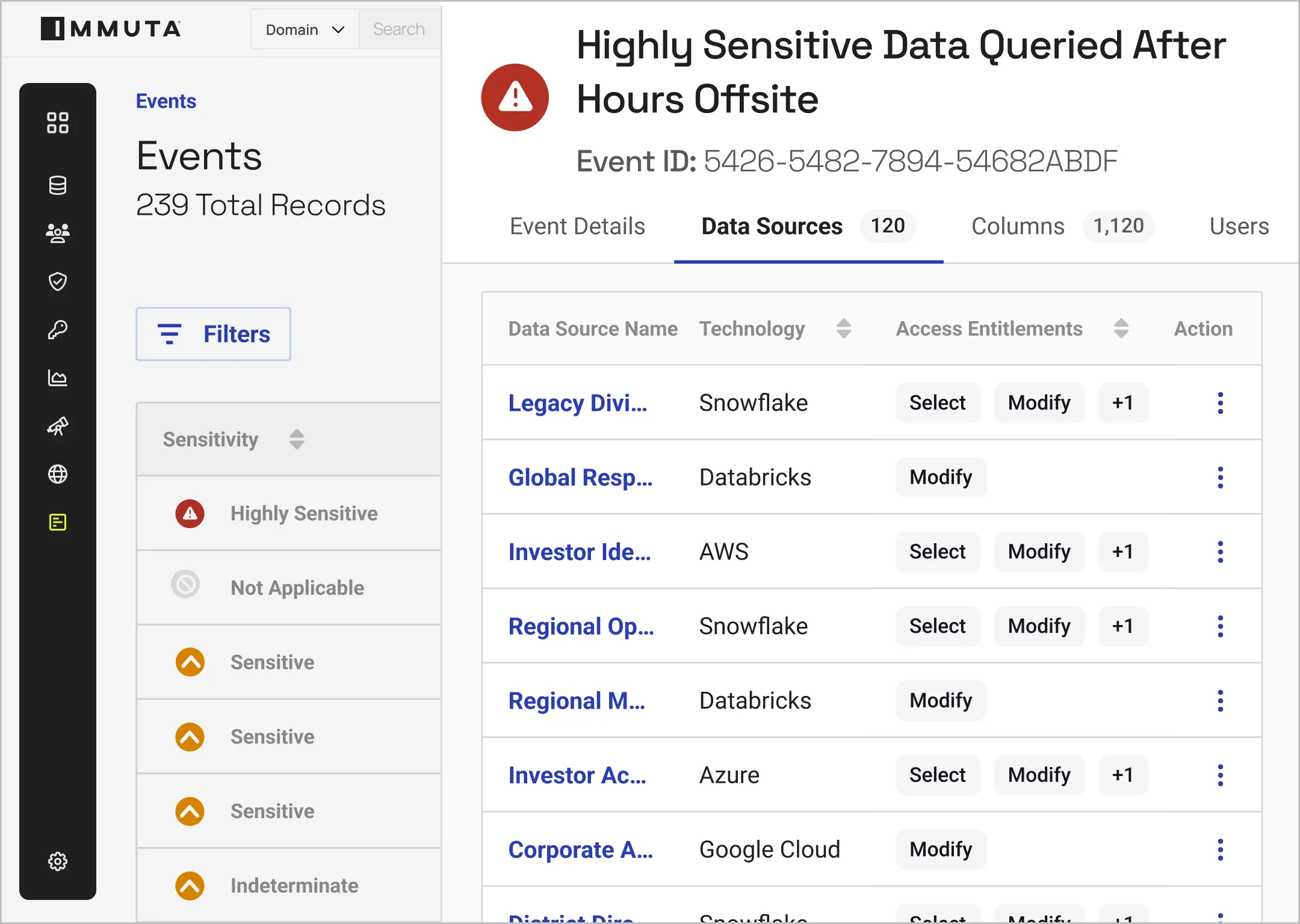Open the dashboard grid icon in sidebar
Screen dimensions: 1300x924
[x=58, y=123]
